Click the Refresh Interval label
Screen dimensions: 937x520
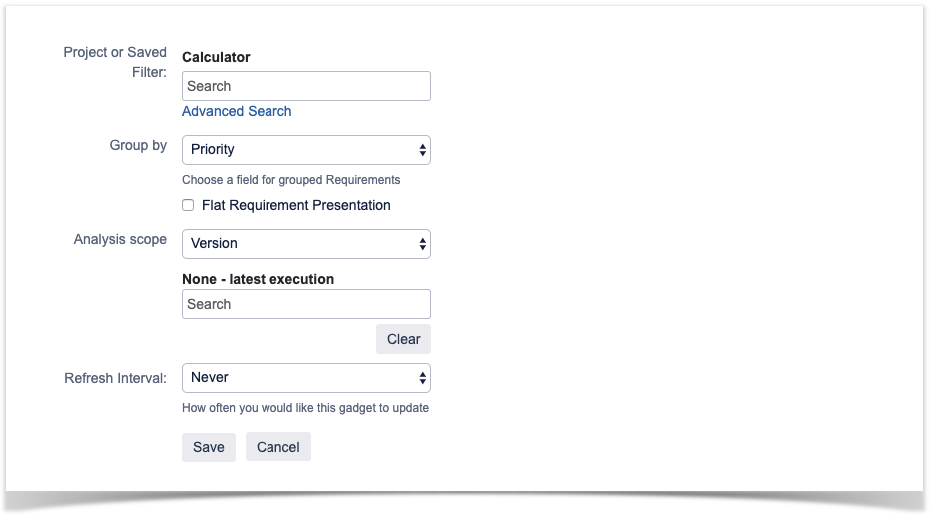(x=115, y=378)
